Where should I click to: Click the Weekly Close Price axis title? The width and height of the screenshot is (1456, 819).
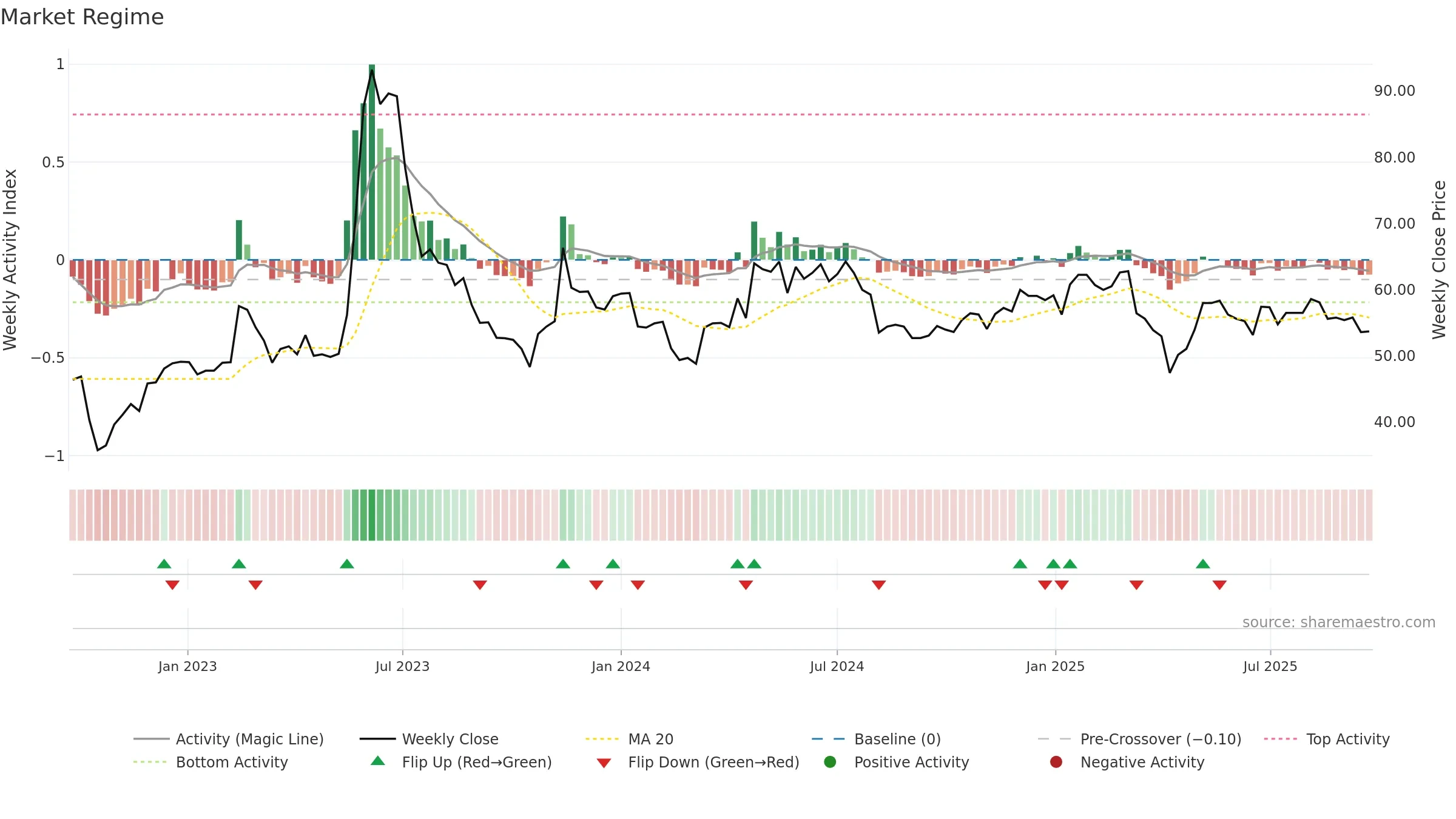1439,260
